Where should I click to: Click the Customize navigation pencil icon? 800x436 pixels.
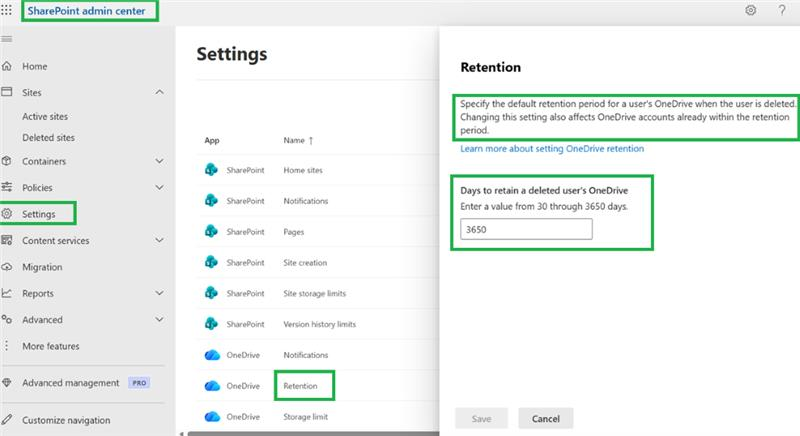(x=7, y=420)
